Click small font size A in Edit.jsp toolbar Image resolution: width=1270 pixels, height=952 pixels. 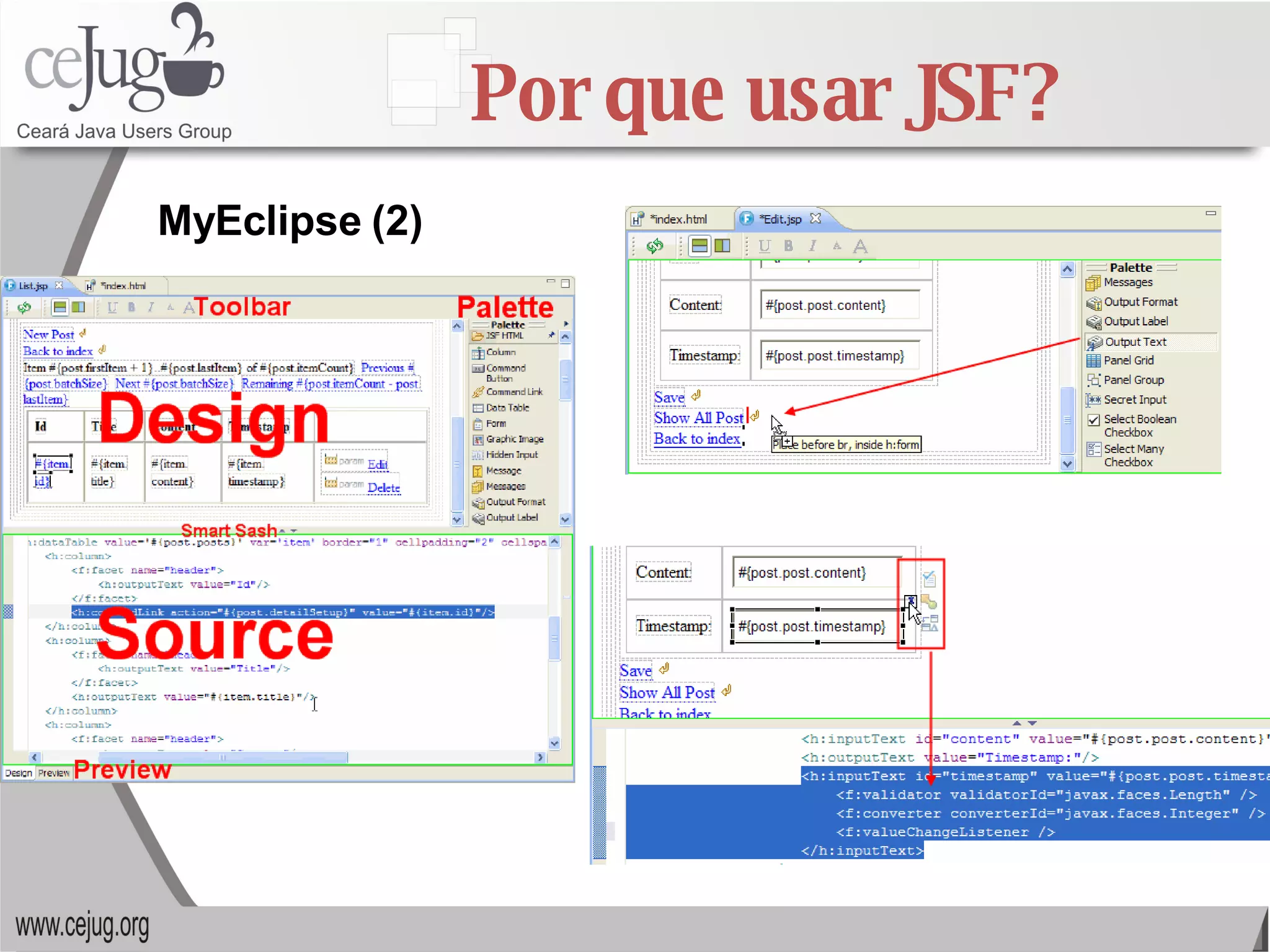coord(837,246)
